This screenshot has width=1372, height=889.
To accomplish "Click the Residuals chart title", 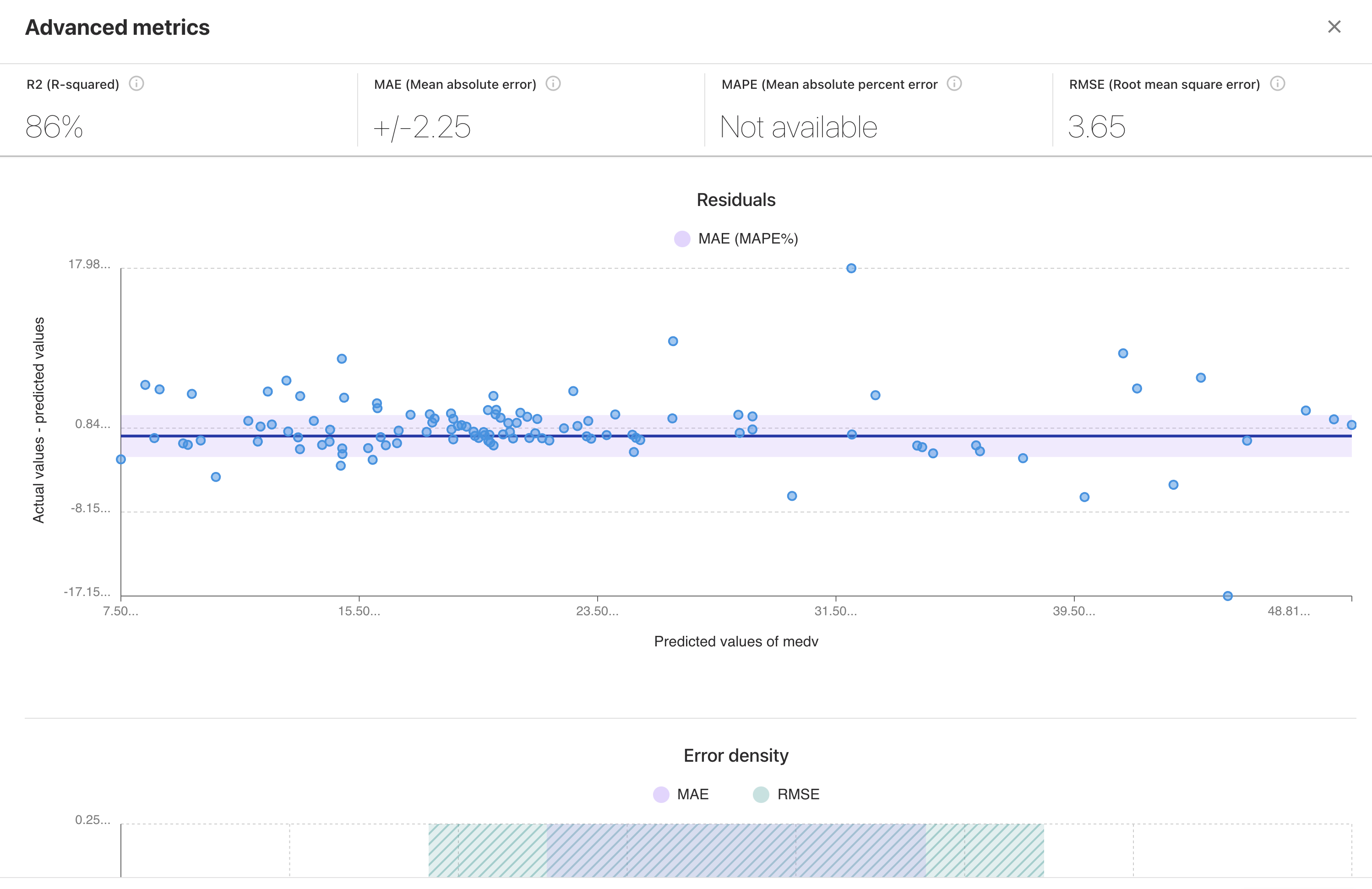I will pos(735,200).
